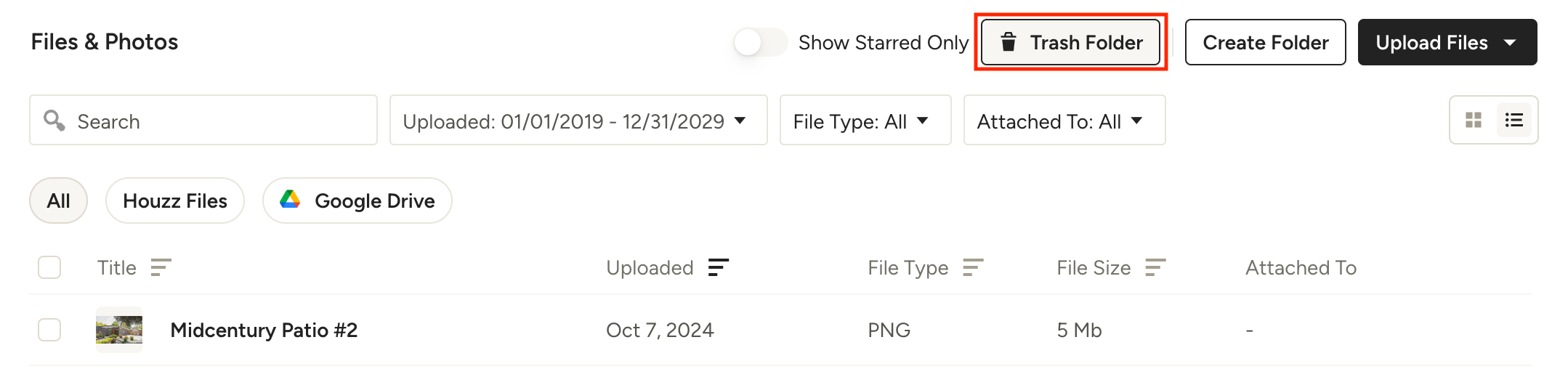Expand the Upload Files menu arrow
1568x369 pixels.
[1511, 43]
